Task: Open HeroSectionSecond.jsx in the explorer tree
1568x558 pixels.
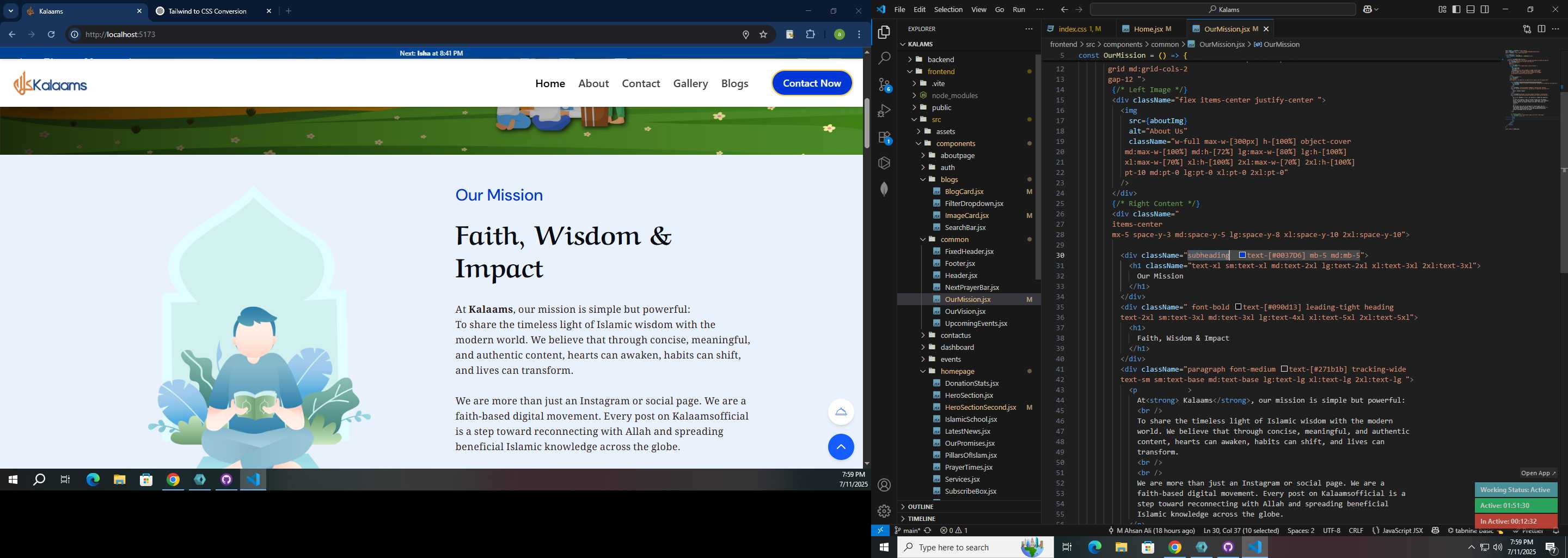Action: click(980, 407)
